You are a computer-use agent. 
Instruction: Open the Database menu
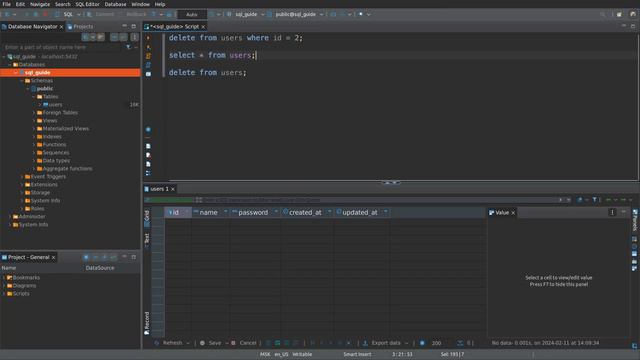[x=115, y=4]
